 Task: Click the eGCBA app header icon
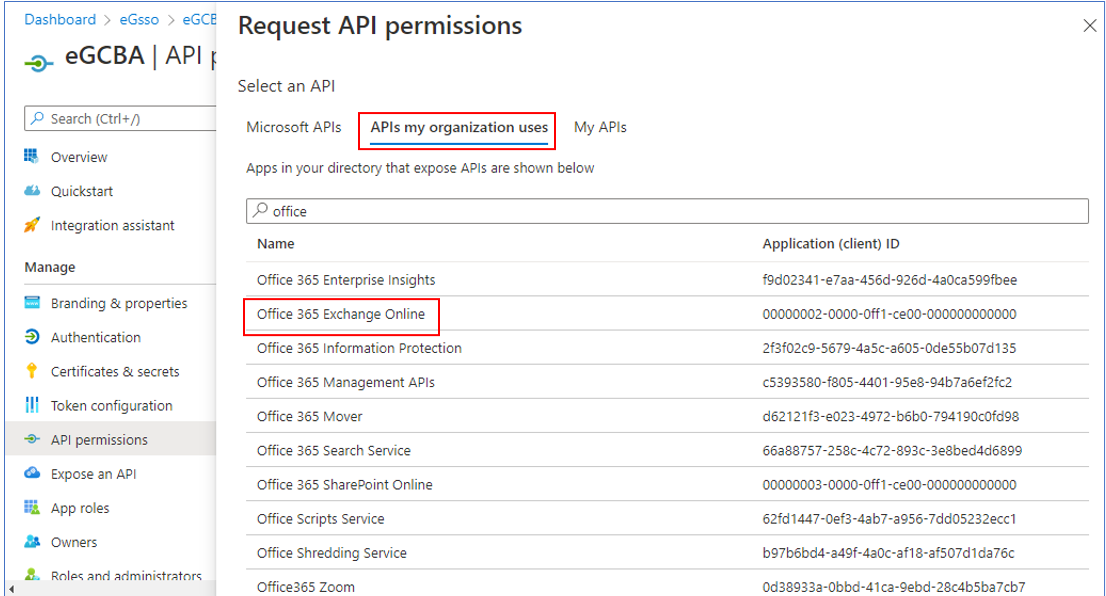(39, 63)
